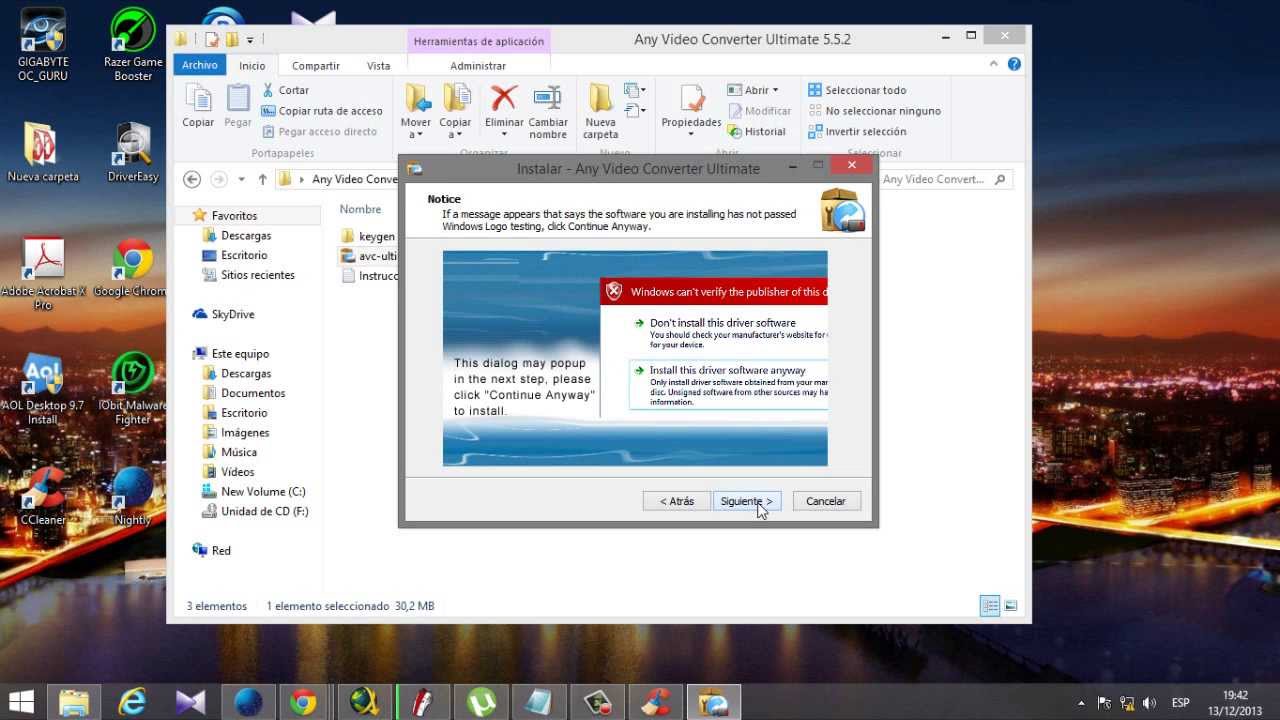
Task: Click Copiar ruta de acceso
Action: pos(322,111)
